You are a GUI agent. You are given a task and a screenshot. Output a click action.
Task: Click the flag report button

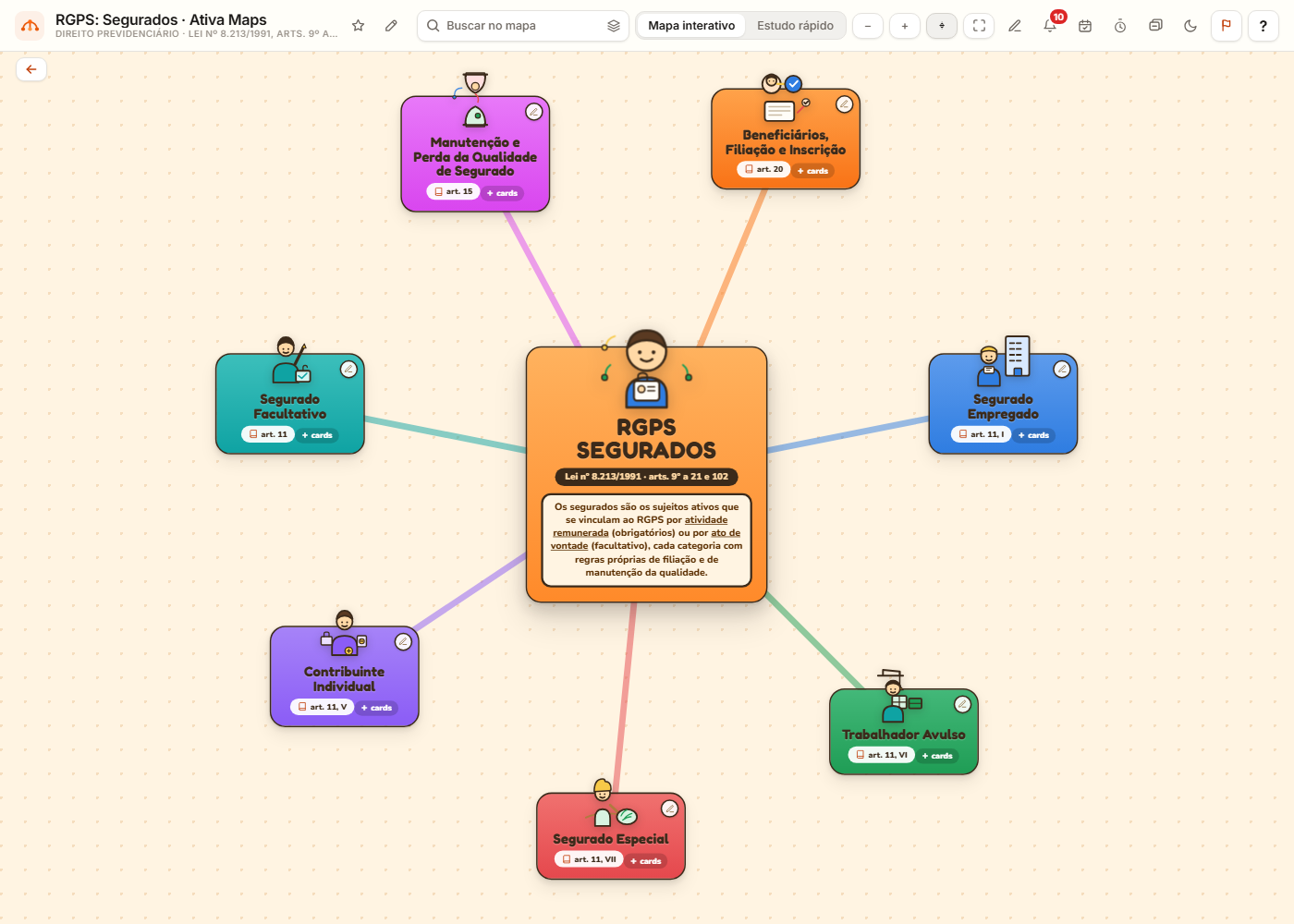coord(1227,26)
